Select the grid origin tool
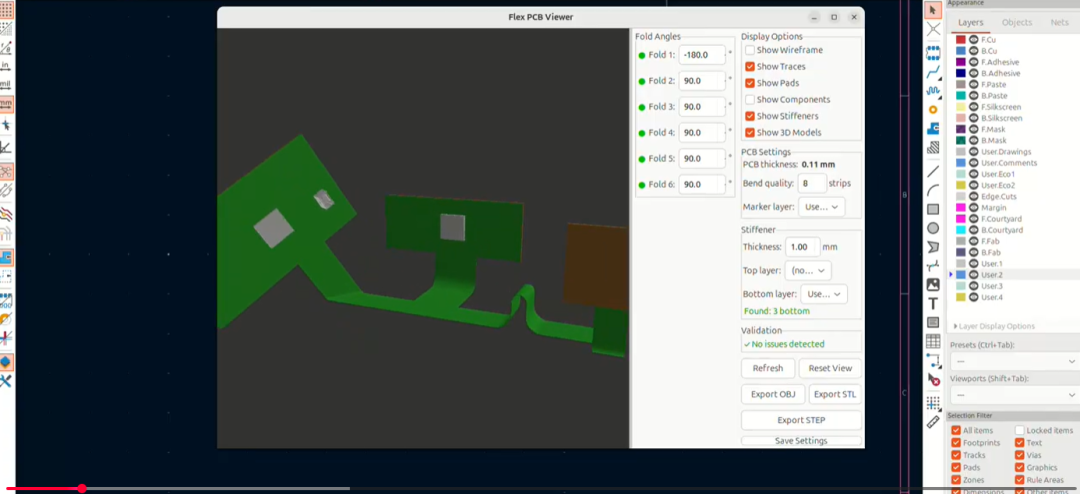 (933, 402)
